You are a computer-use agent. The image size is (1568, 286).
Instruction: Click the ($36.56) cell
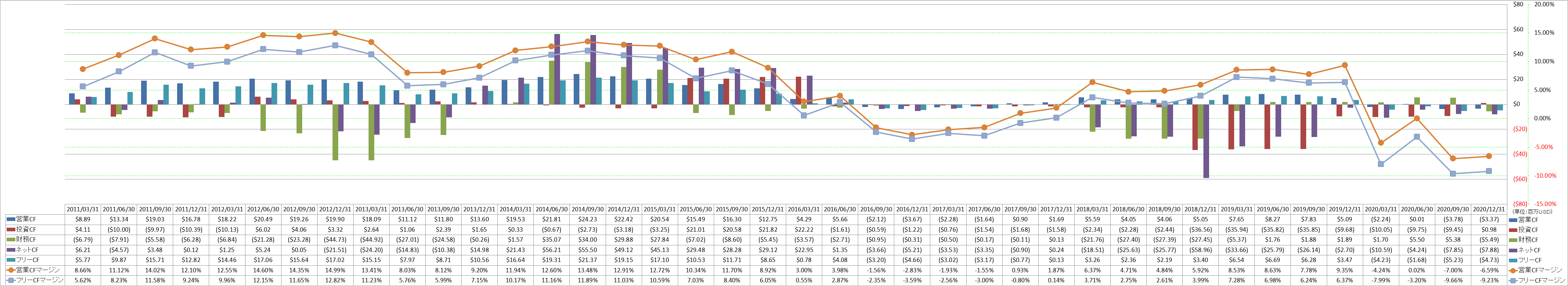click(1201, 229)
